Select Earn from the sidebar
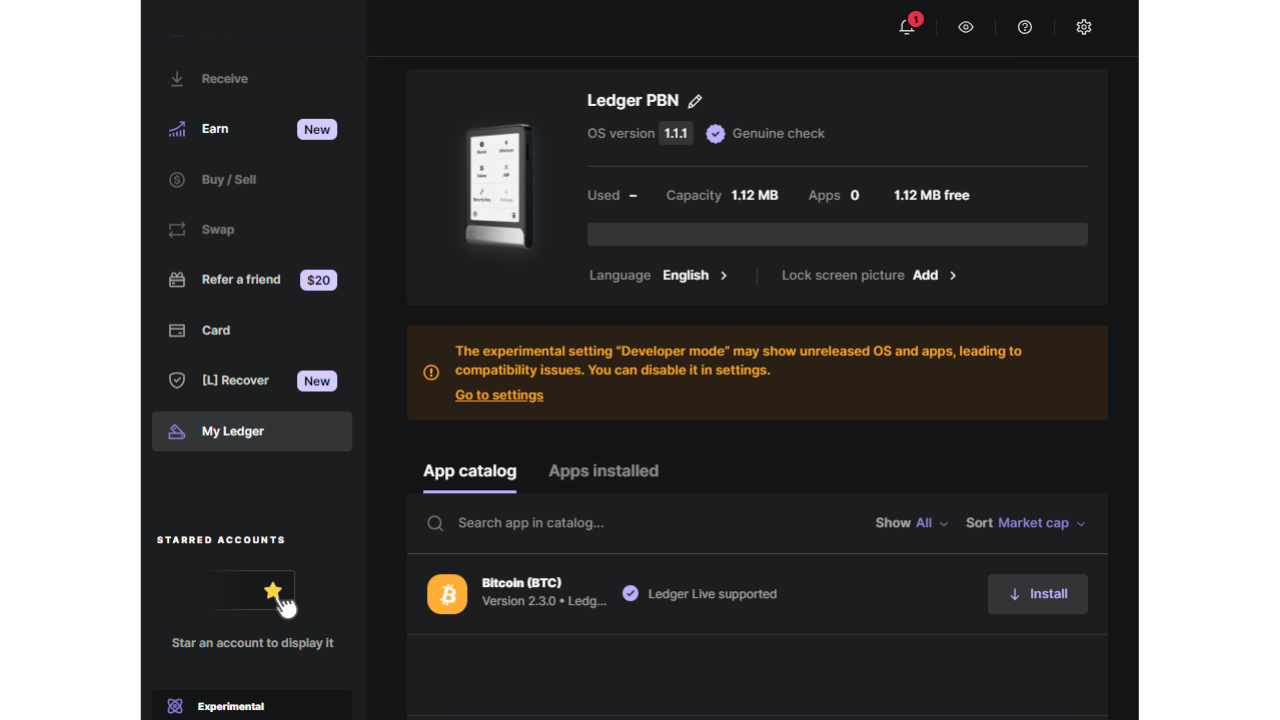 click(215, 128)
